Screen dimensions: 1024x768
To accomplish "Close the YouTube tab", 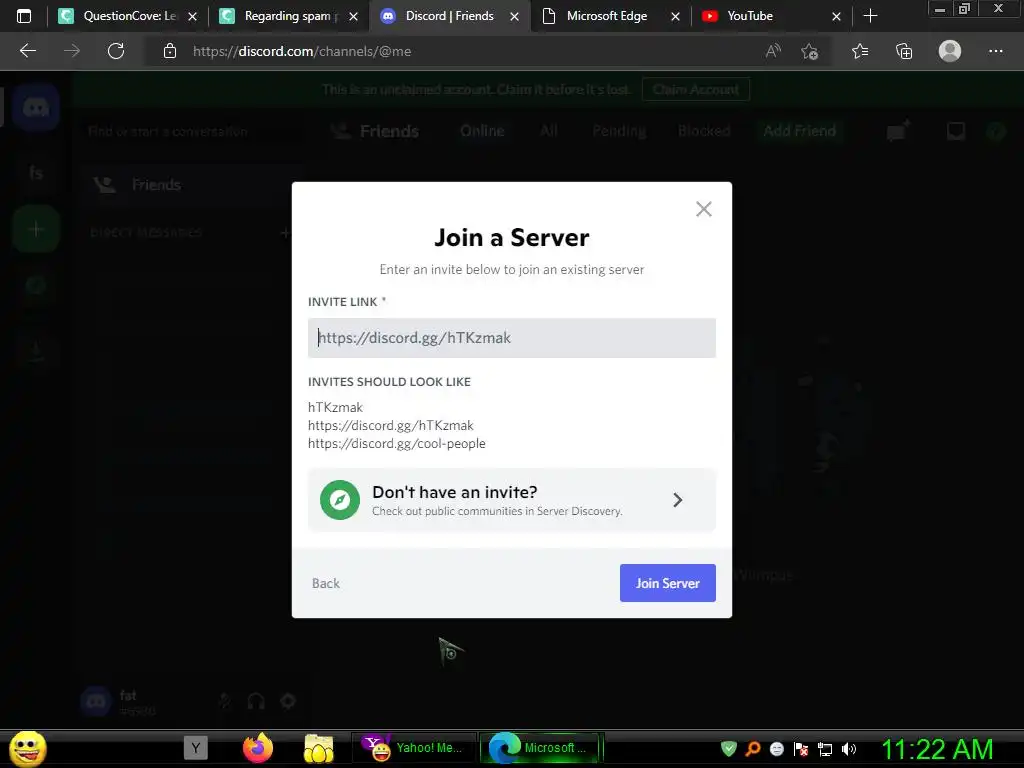I will 836,16.
